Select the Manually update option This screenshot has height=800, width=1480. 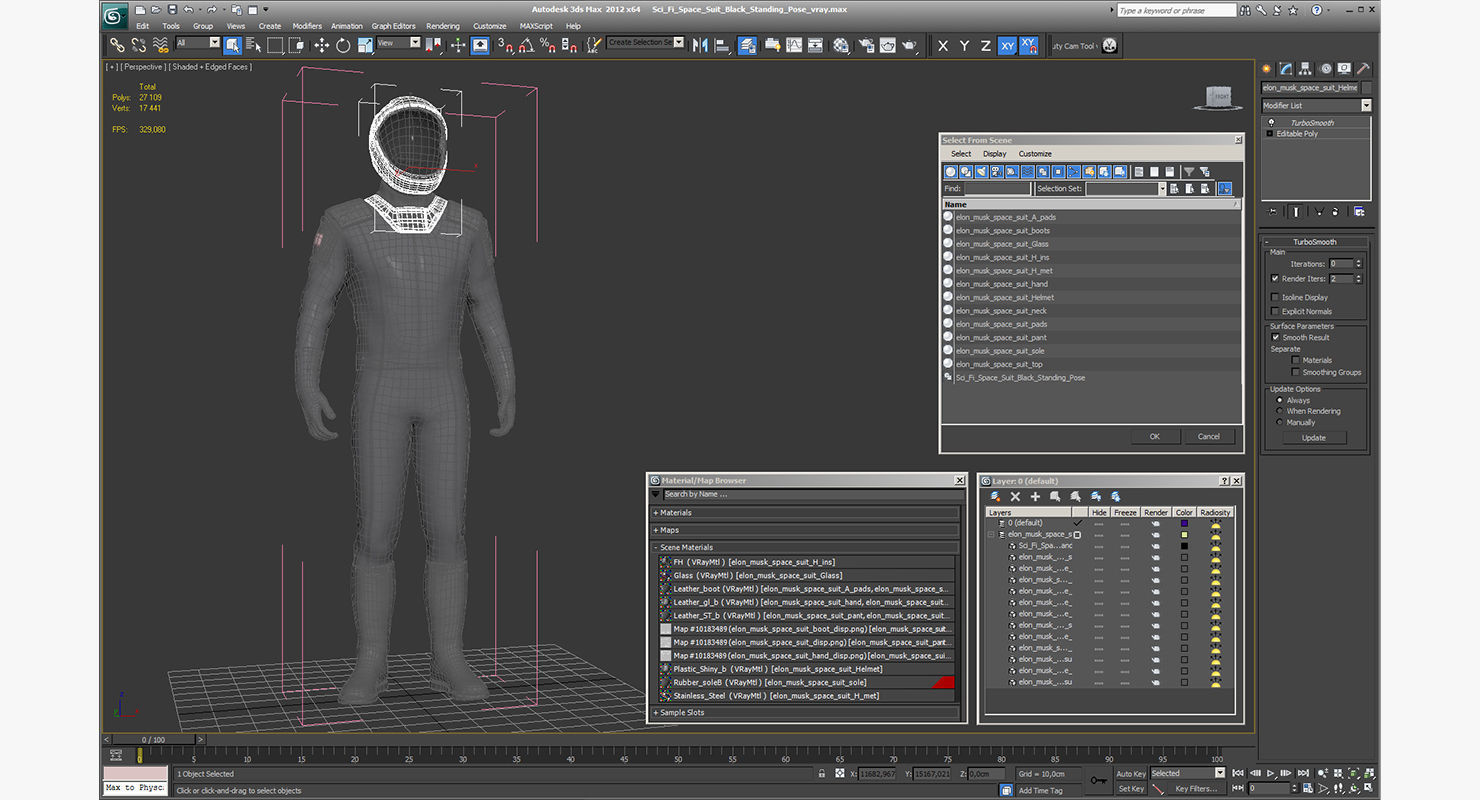point(1279,422)
